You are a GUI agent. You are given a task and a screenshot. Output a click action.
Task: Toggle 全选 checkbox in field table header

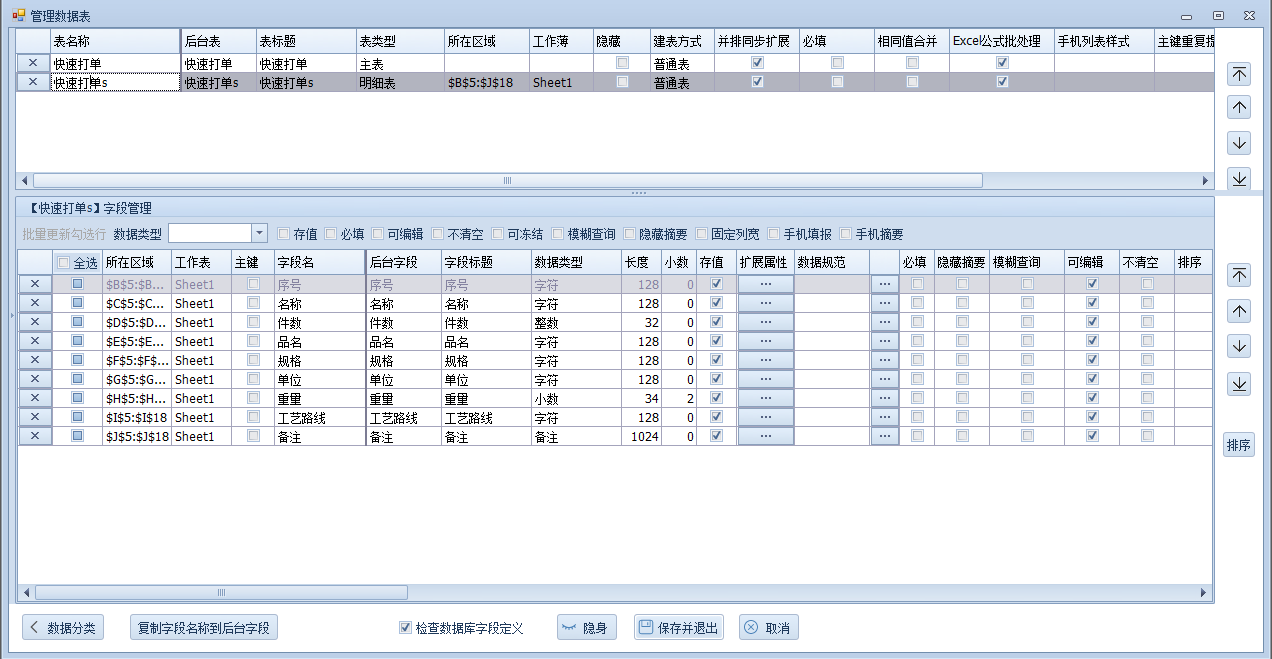pos(64,263)
